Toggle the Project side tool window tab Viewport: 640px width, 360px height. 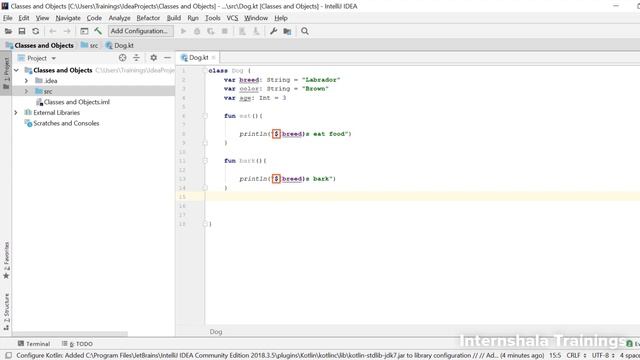(x=6, y=73)
